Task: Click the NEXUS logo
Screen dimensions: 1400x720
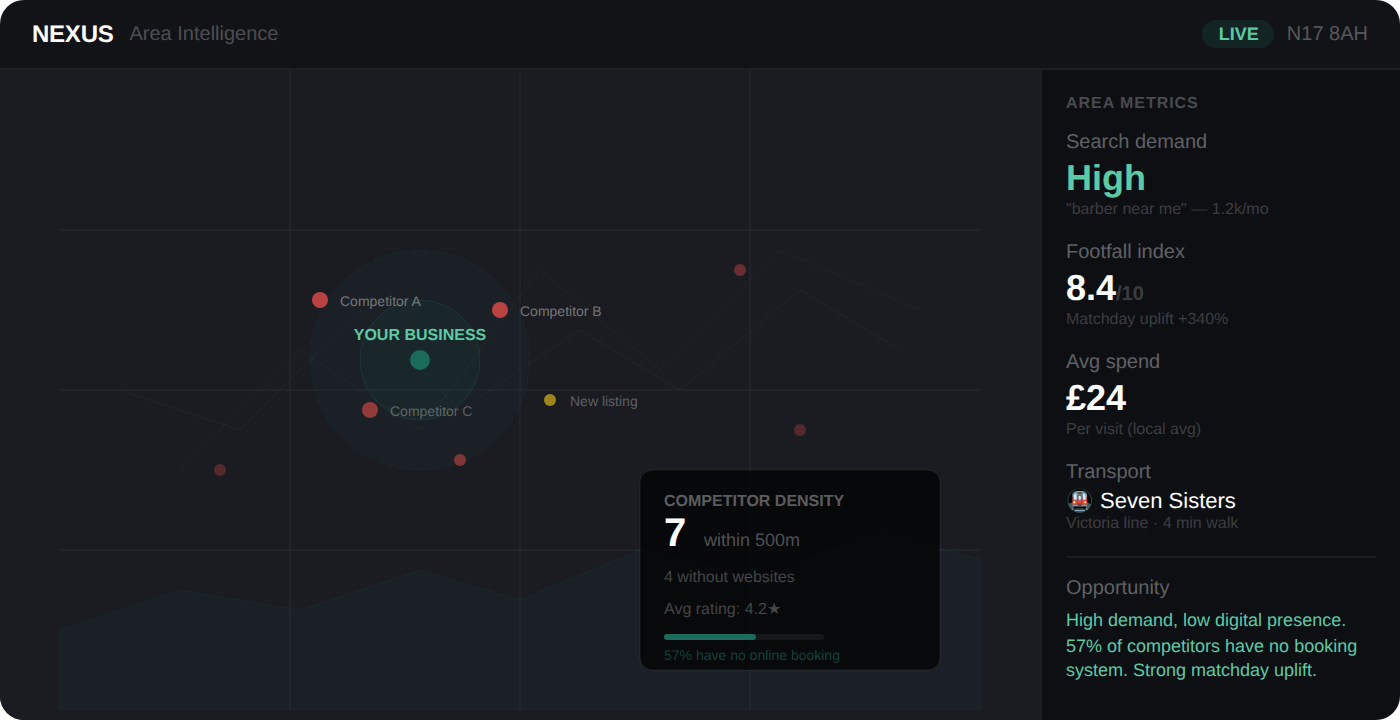Action: tap(73, 34)
